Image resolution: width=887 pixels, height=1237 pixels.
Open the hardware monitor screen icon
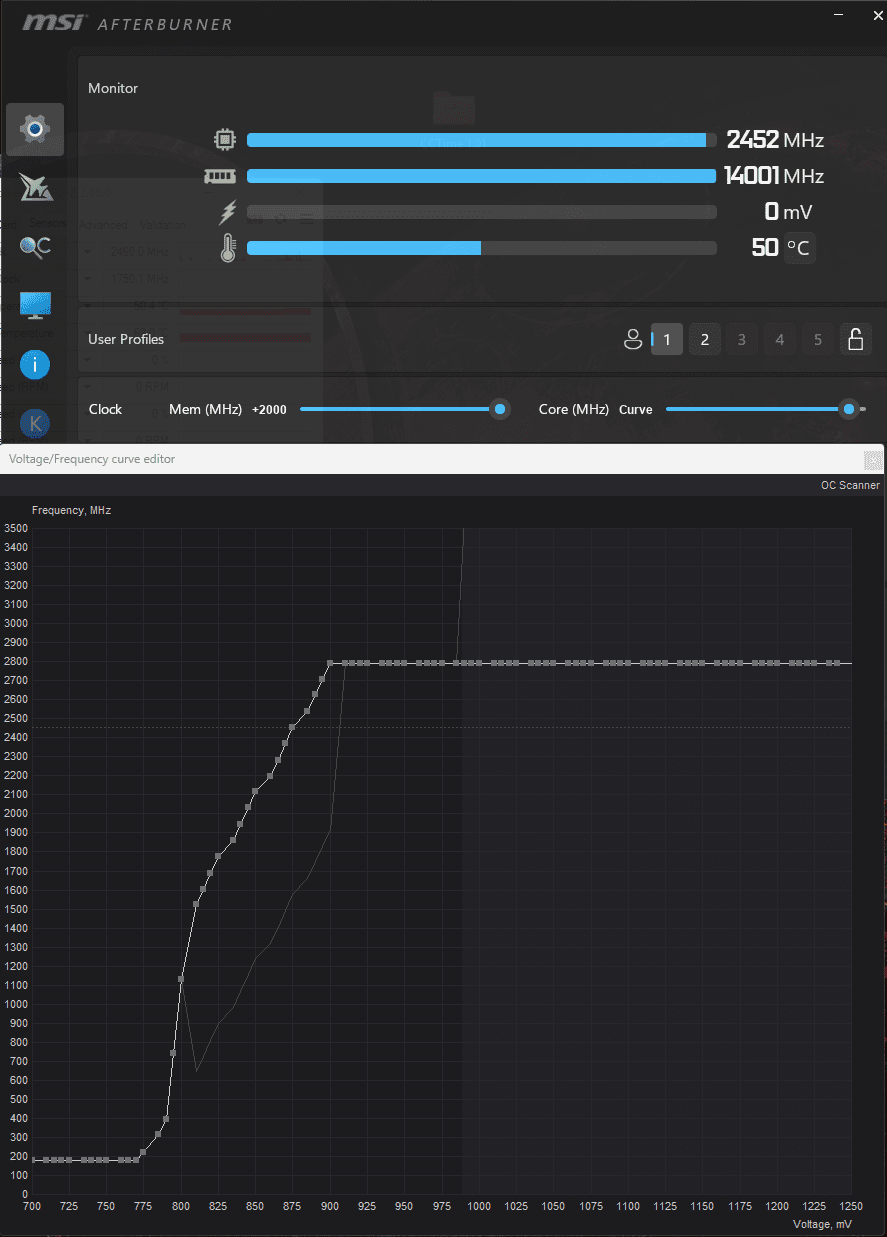35,305
